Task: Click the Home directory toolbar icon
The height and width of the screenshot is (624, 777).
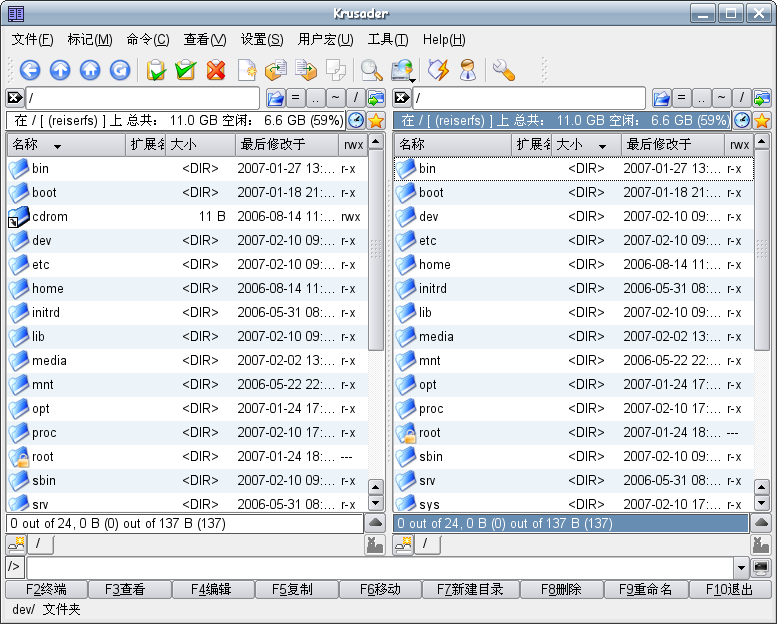Action: pyautogui.click(x=90, y=70)
